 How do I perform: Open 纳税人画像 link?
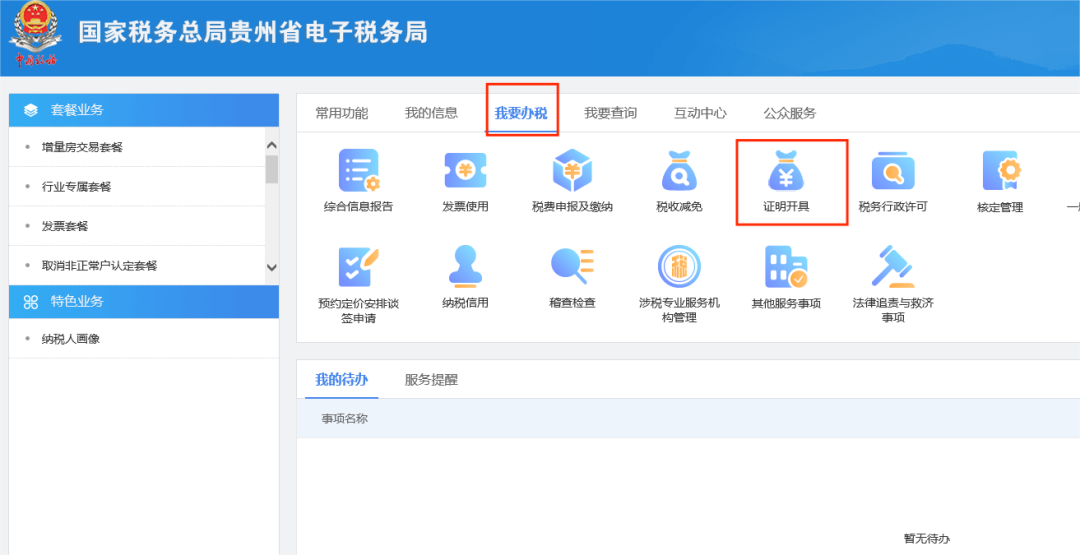(x=70, y=339)
